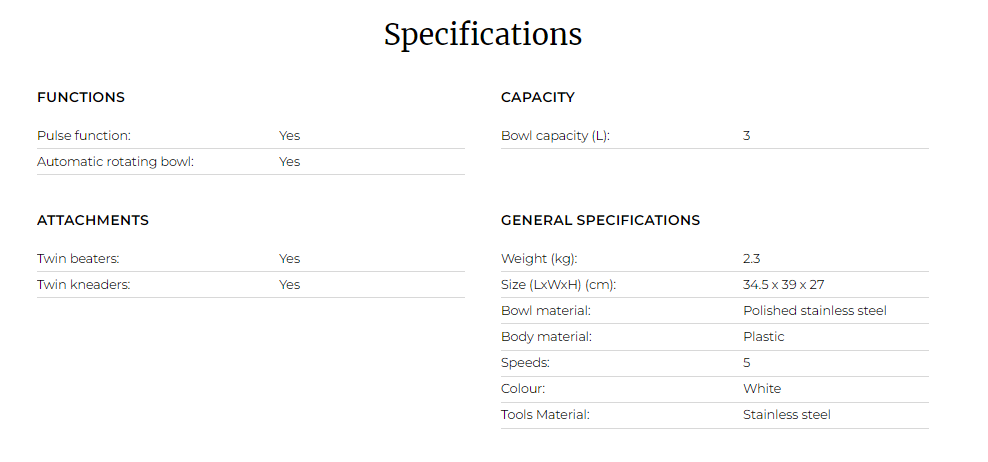The width and height of the screenshot is (988, 462).
Task: Select the FUNCTIONS section header
Action: 81,97
